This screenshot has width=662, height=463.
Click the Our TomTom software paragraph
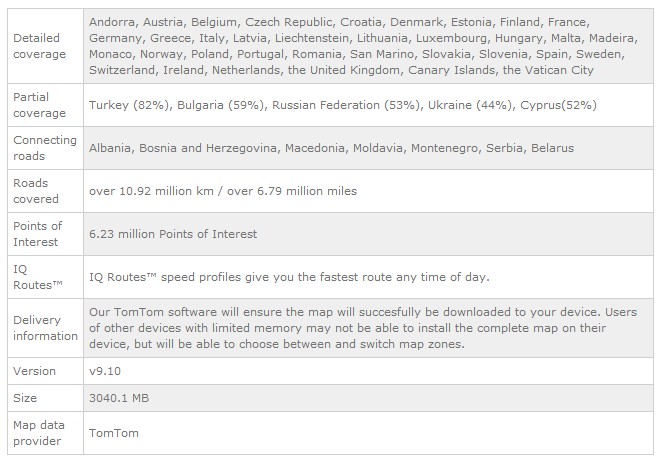point(363,328)
